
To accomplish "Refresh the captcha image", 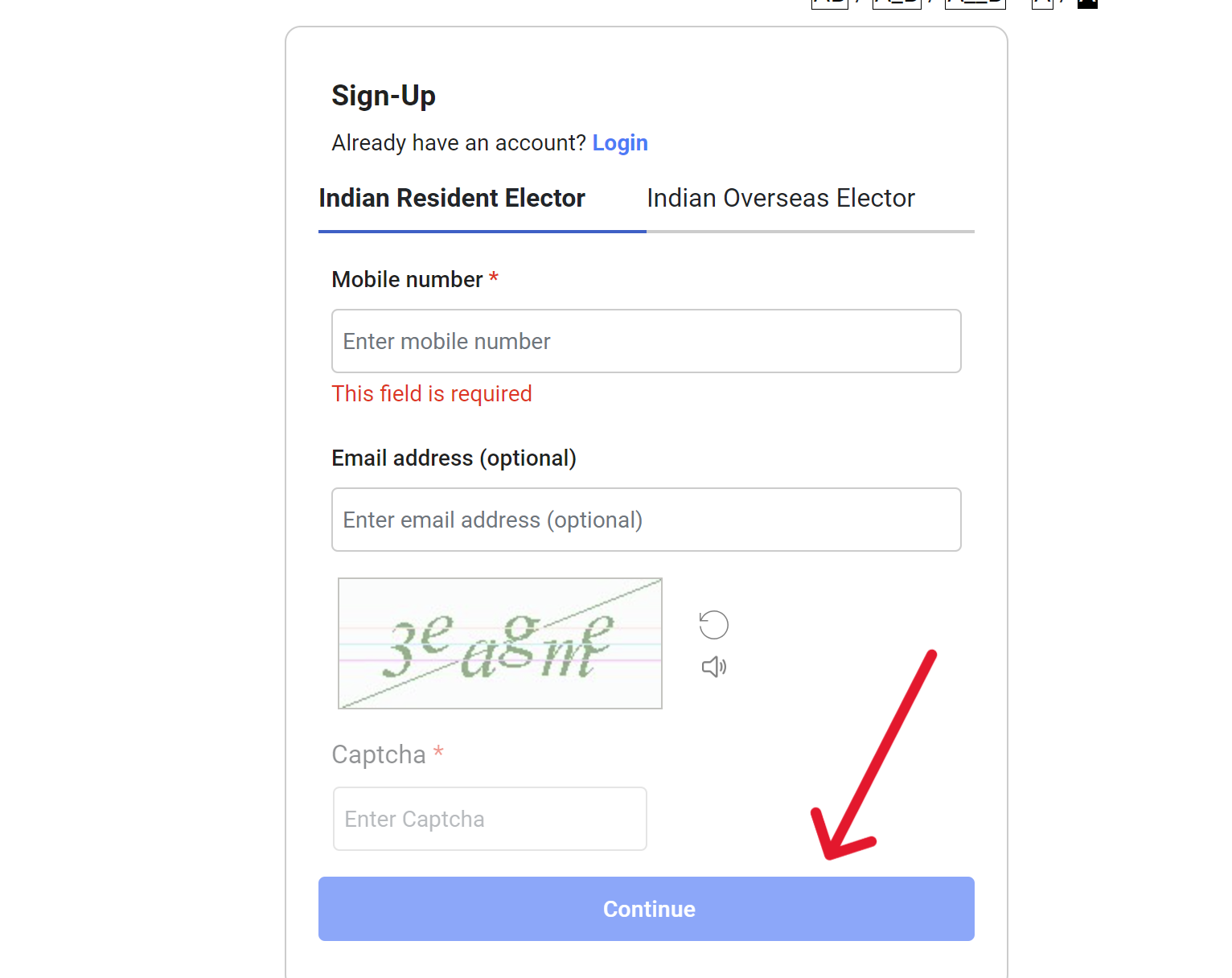I will (713, 624).
